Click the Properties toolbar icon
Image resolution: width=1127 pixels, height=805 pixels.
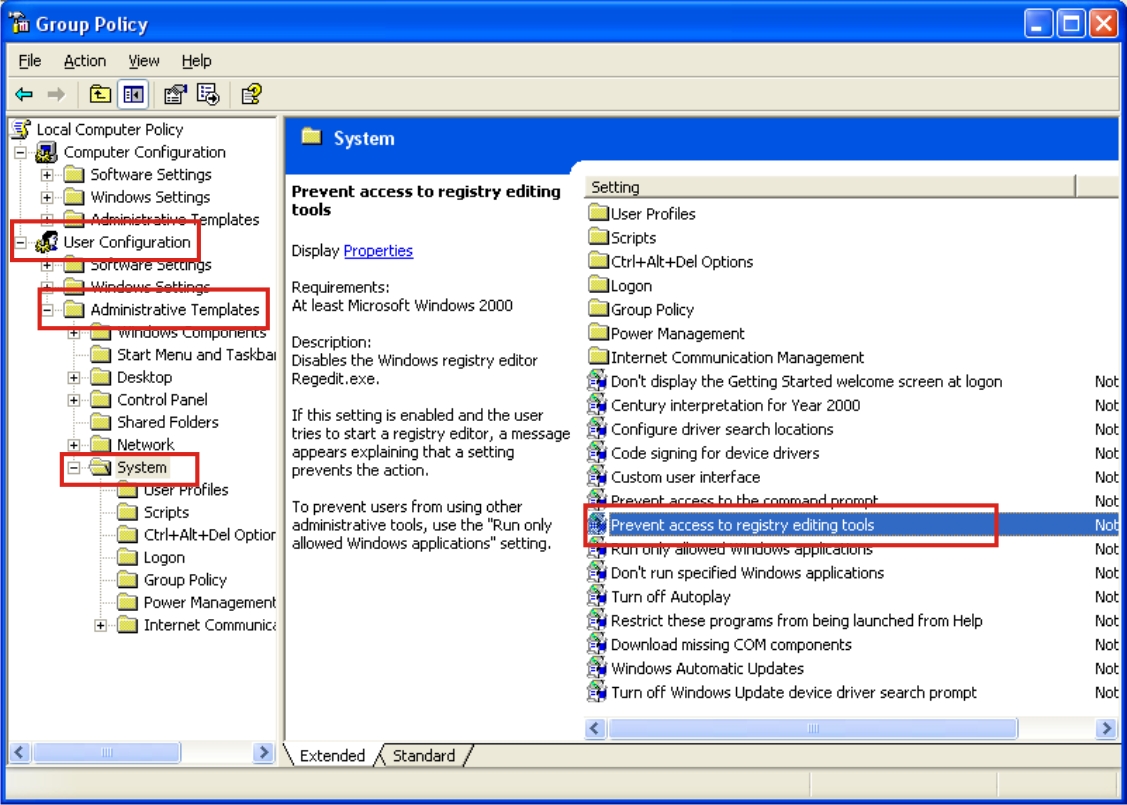tap(175, 94)
